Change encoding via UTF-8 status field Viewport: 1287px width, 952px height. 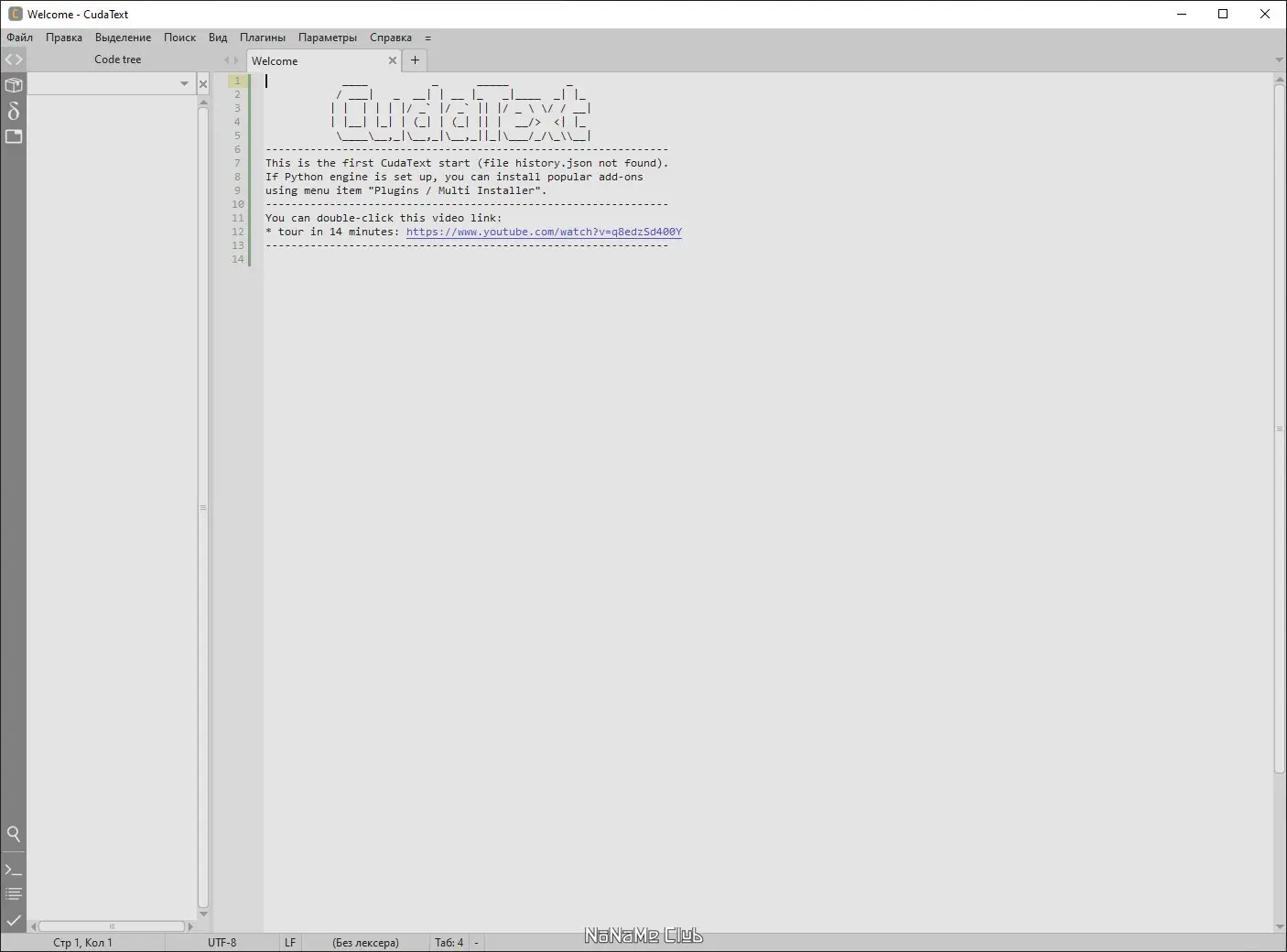[x=222, y=942]
